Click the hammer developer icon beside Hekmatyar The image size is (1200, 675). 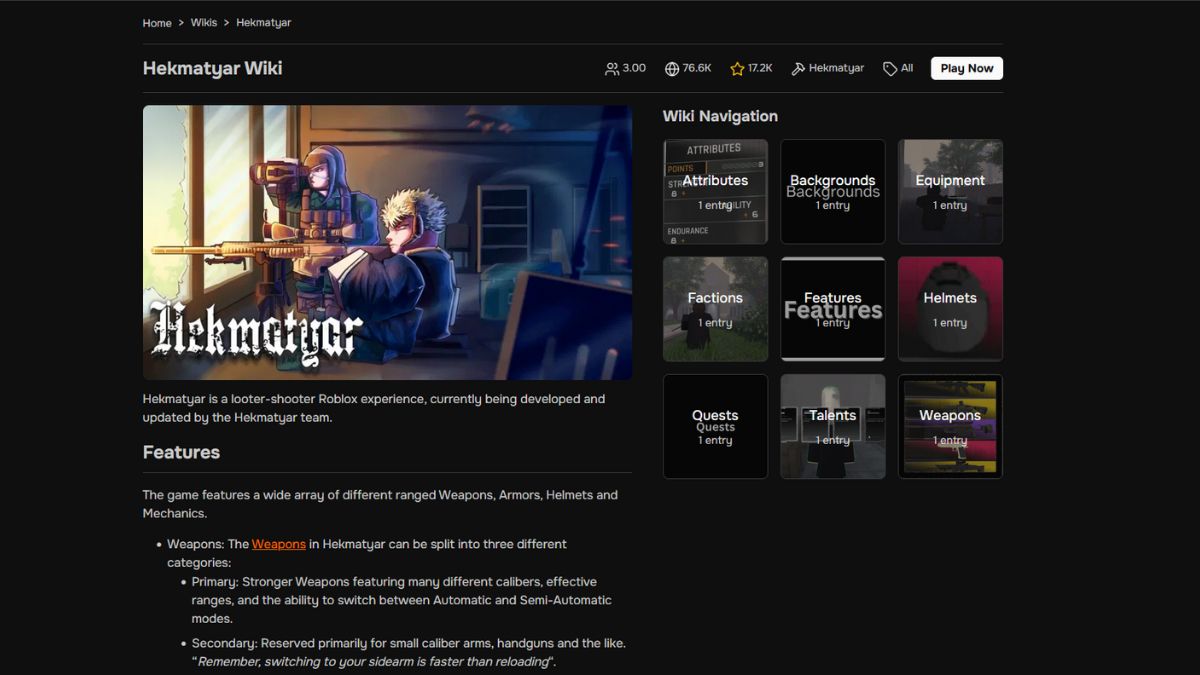798,69
